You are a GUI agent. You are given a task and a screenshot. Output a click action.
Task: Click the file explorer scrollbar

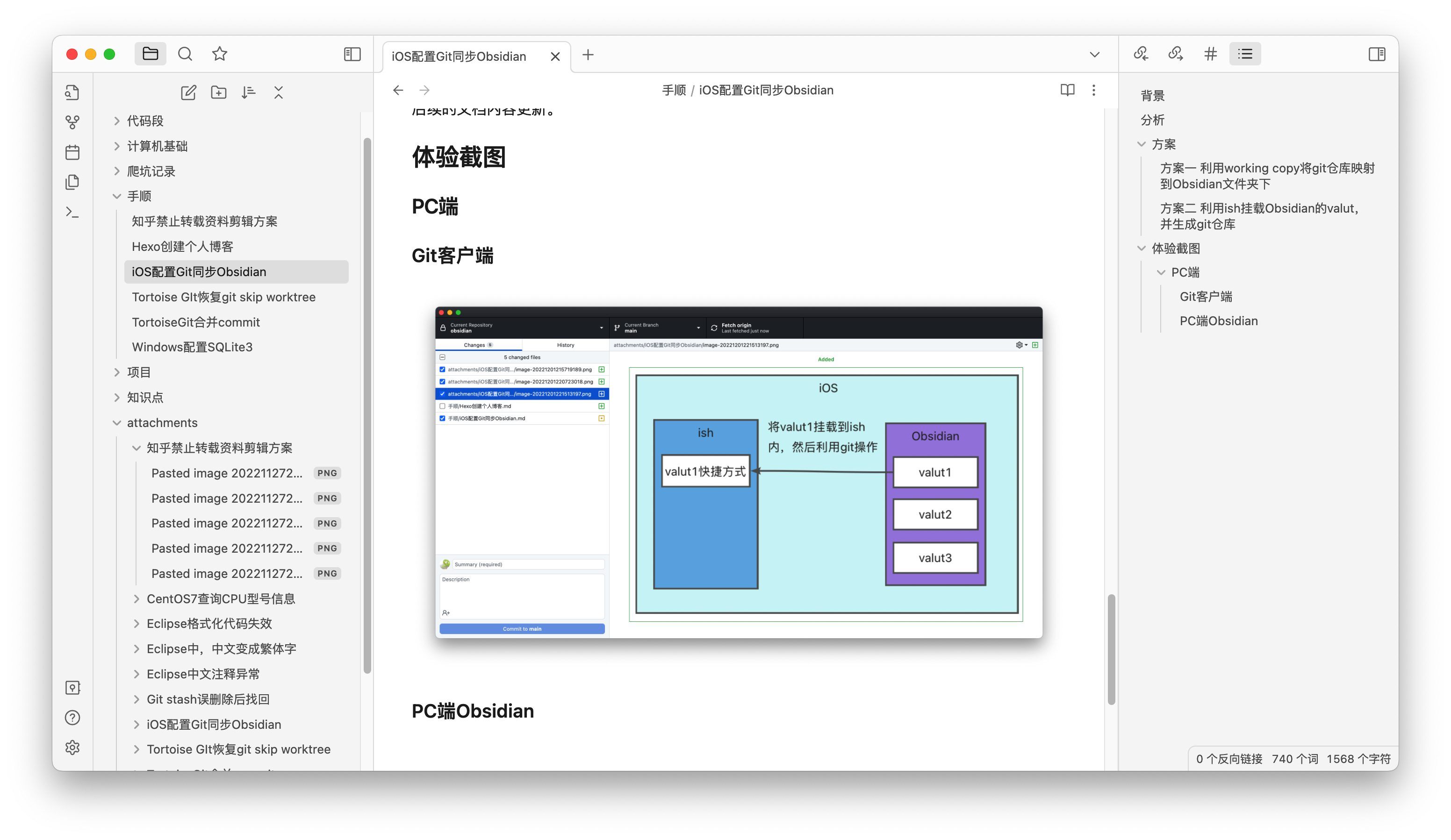(367, 405)
